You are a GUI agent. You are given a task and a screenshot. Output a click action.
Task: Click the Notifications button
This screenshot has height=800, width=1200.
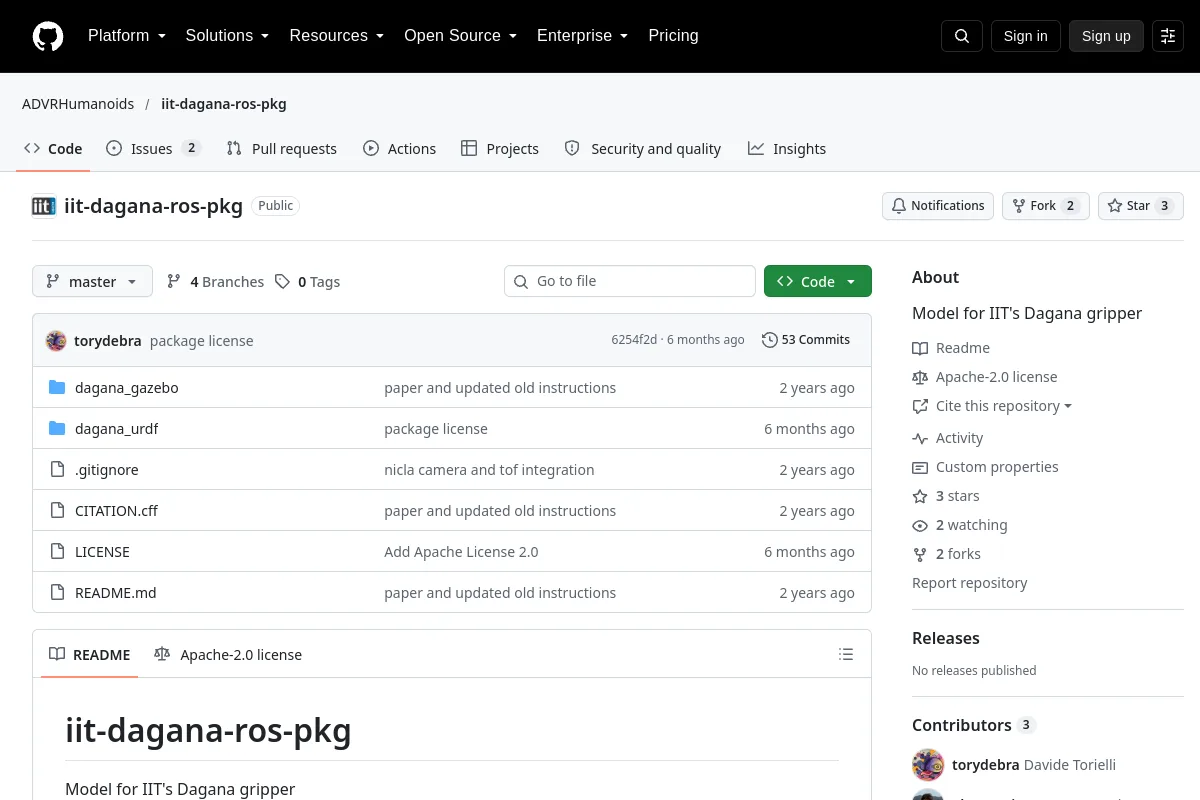(x=938, y=206)
